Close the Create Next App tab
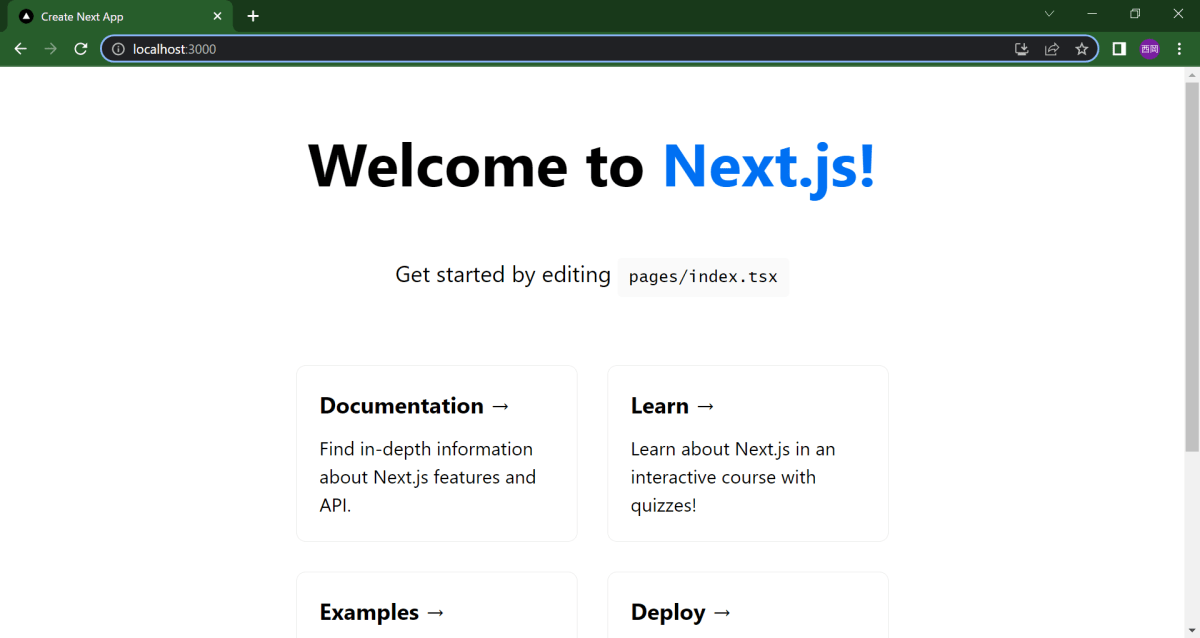This screenshot has height=638, width=1200. 217,16
